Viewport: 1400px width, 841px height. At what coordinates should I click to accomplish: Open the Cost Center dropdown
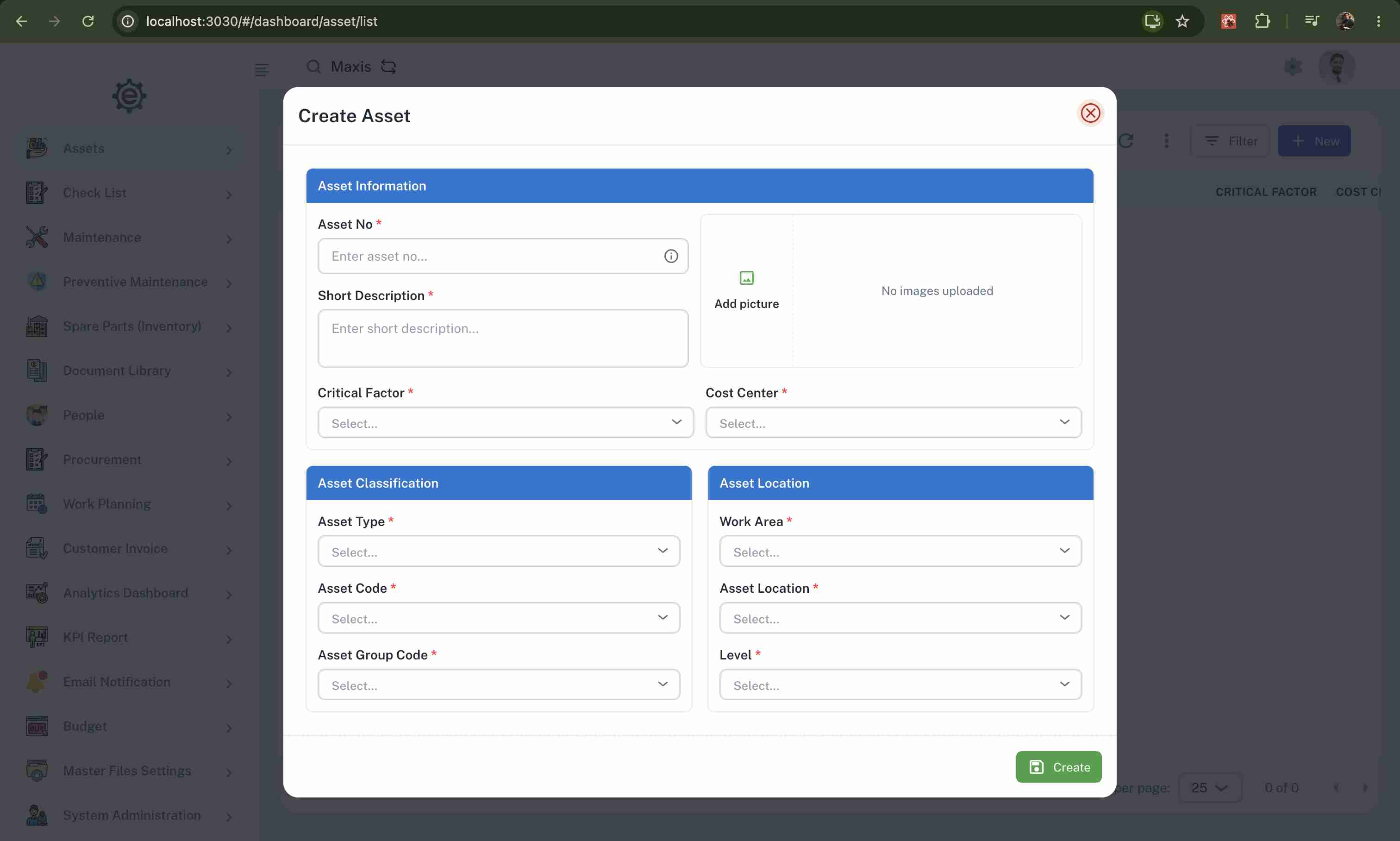[x=893, y=423]
